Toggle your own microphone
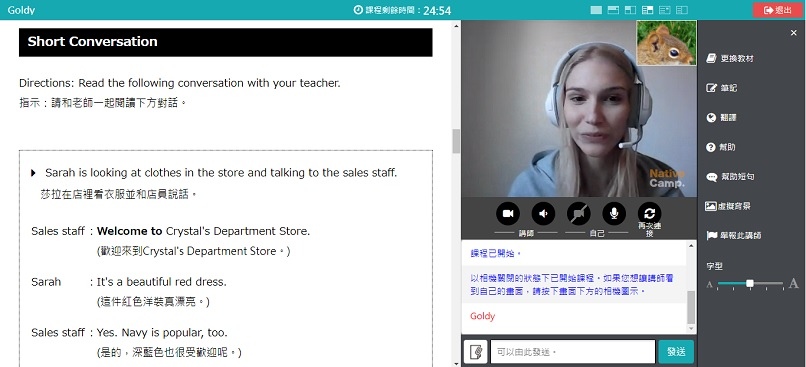 614,214
